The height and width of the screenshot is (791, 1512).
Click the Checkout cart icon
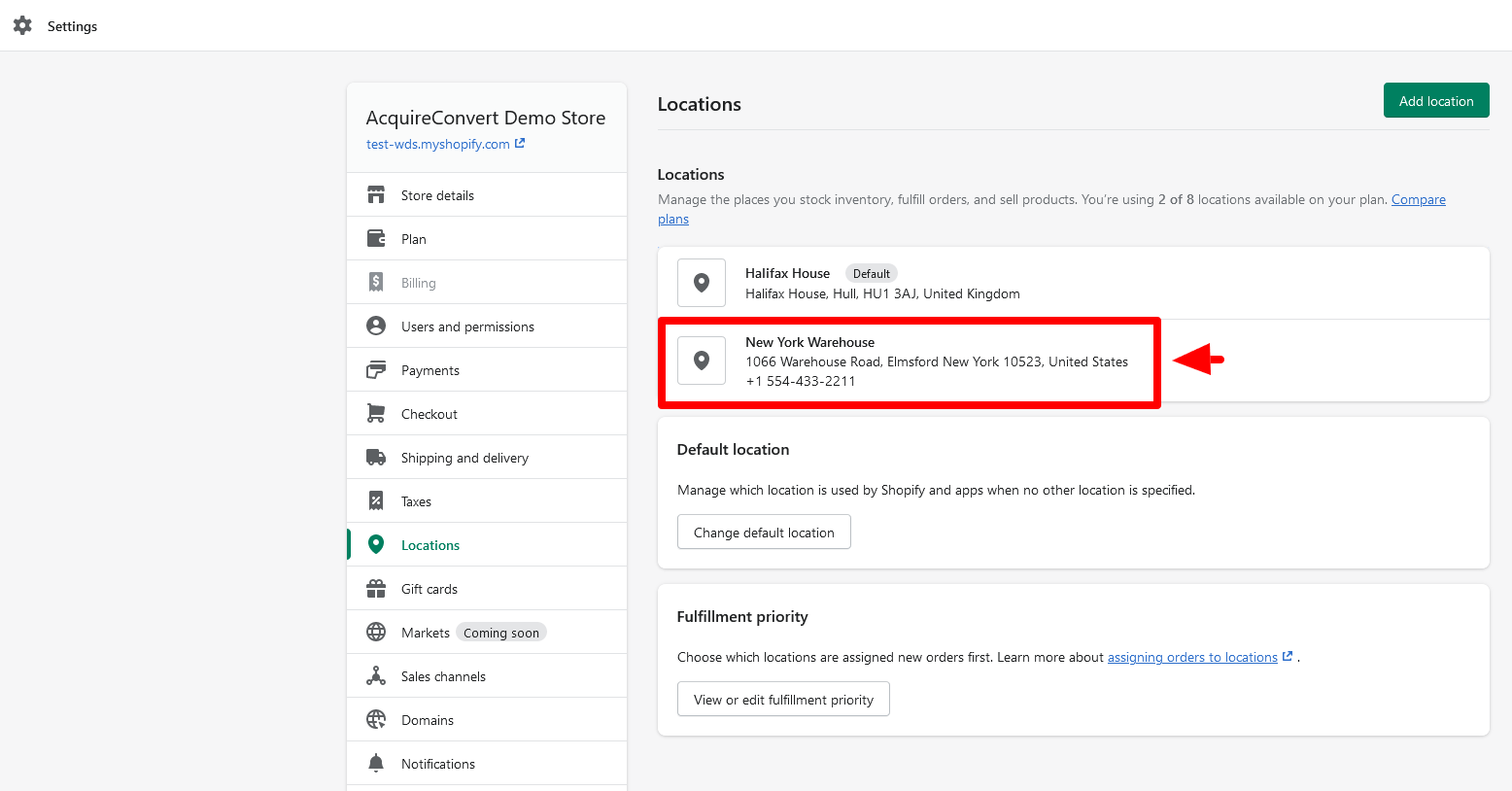[376, 414]
